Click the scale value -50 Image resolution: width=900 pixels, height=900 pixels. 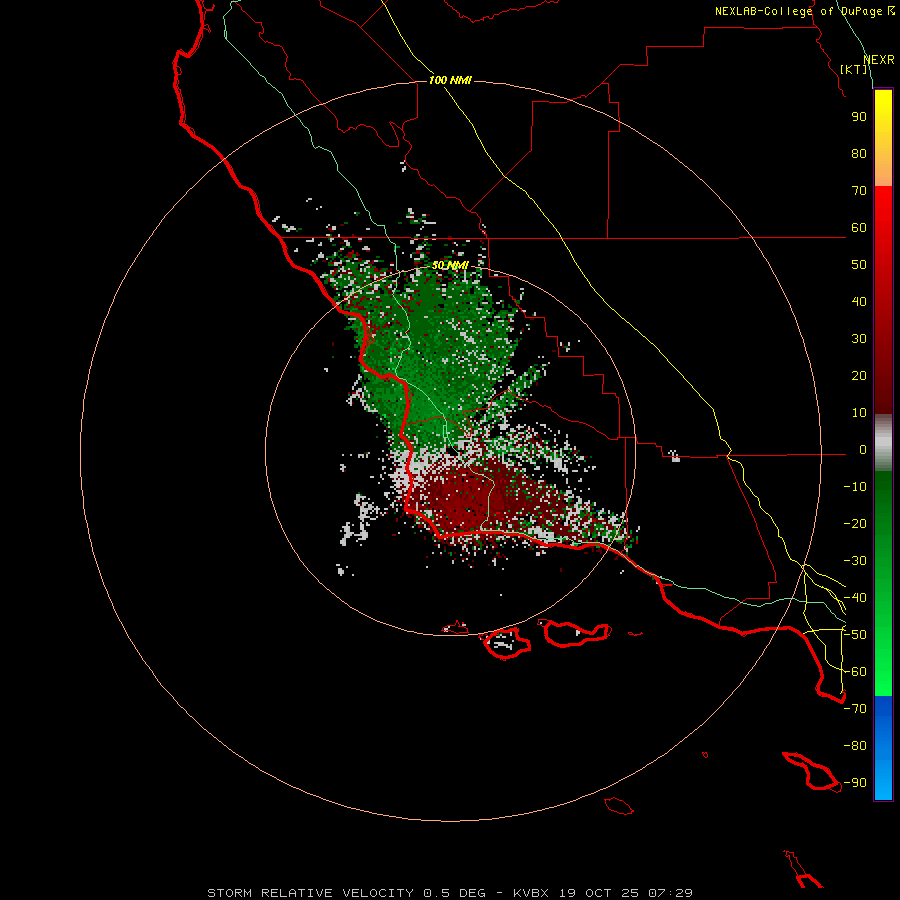coord(855,635)
